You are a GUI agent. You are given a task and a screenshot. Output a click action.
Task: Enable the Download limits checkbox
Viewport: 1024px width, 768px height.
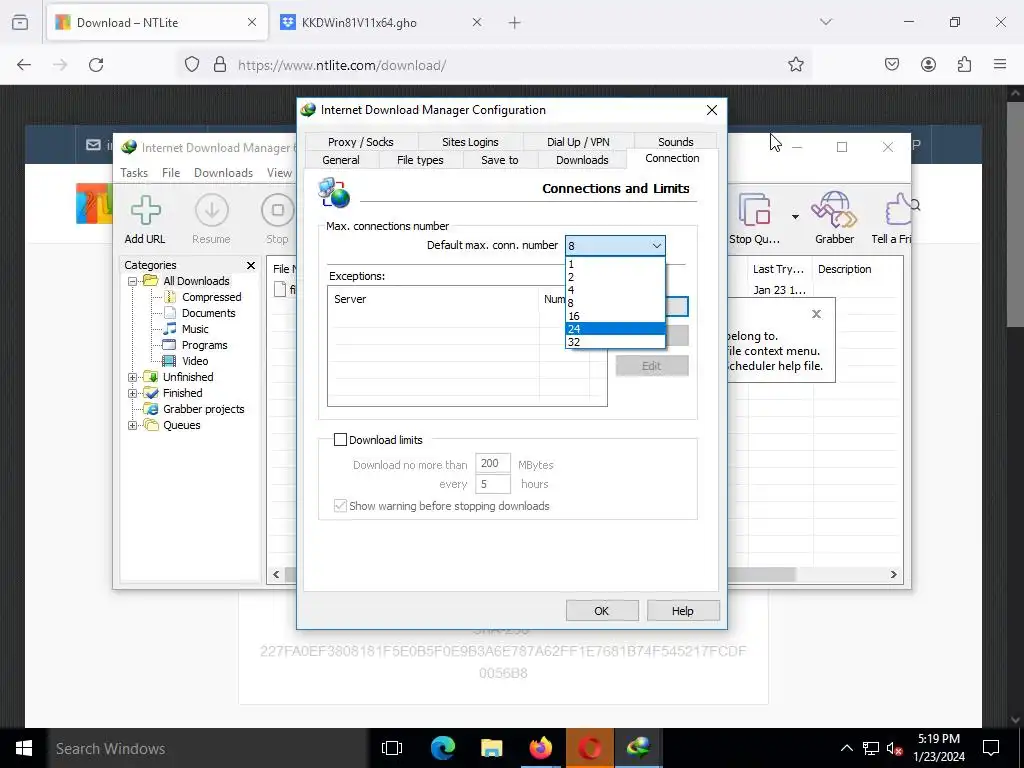click(340, 440)
